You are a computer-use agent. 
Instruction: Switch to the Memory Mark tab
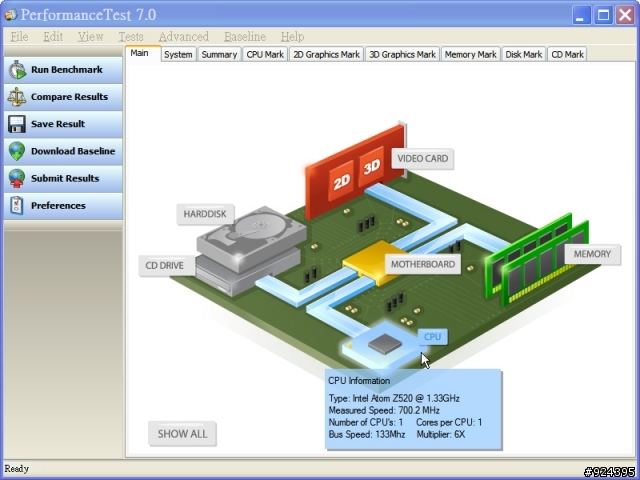point(471,55)
